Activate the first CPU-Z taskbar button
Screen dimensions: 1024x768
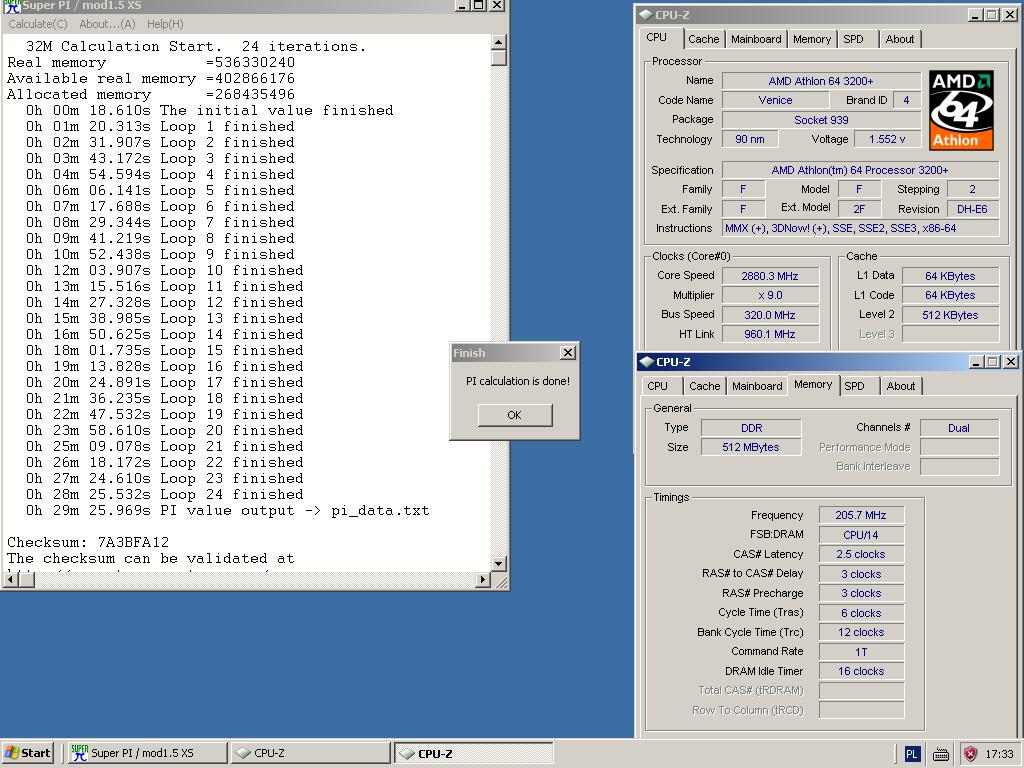pos(310,753)
